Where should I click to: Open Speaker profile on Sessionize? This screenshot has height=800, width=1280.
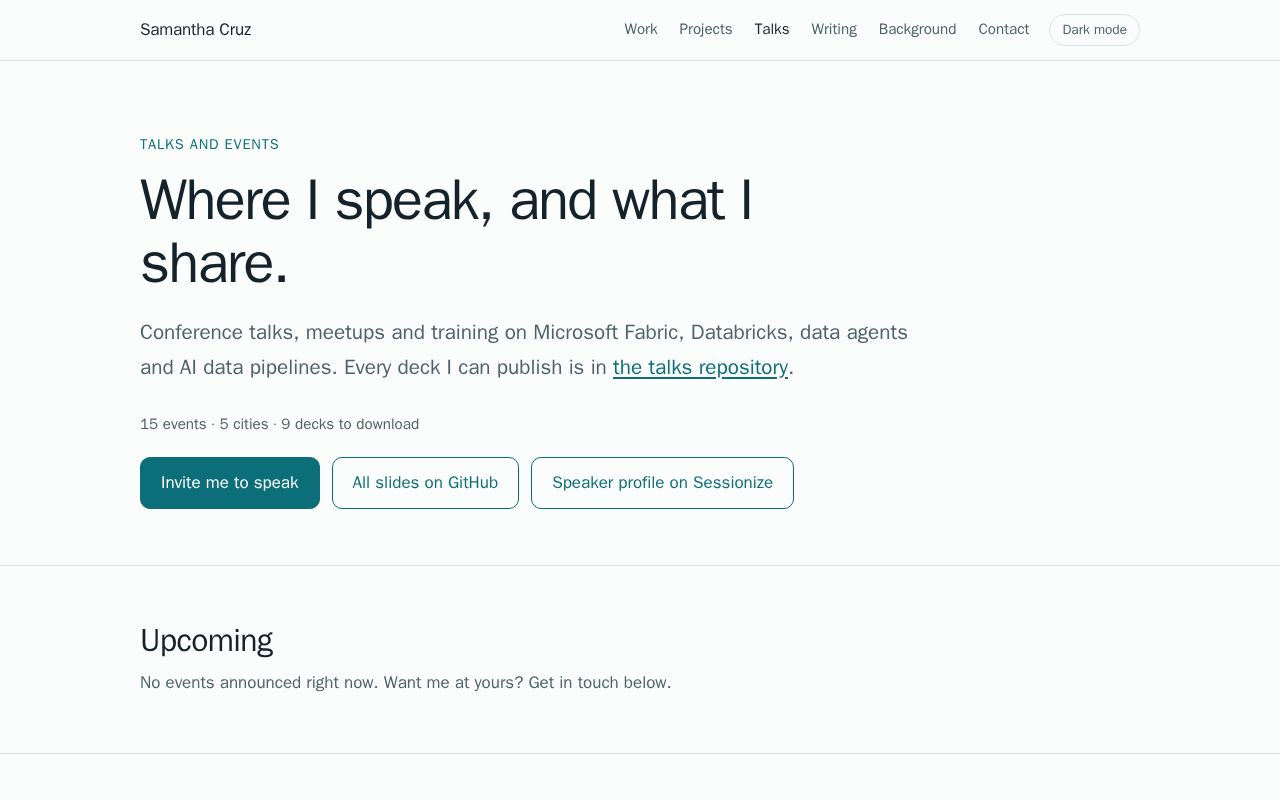coord(662,483)
